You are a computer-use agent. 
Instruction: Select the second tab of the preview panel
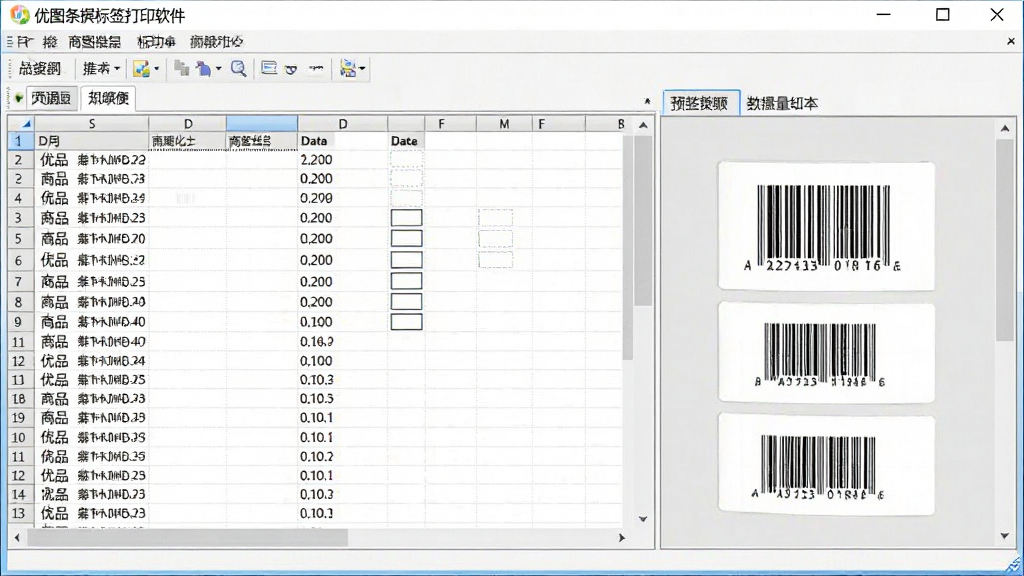tap(782, 103)
